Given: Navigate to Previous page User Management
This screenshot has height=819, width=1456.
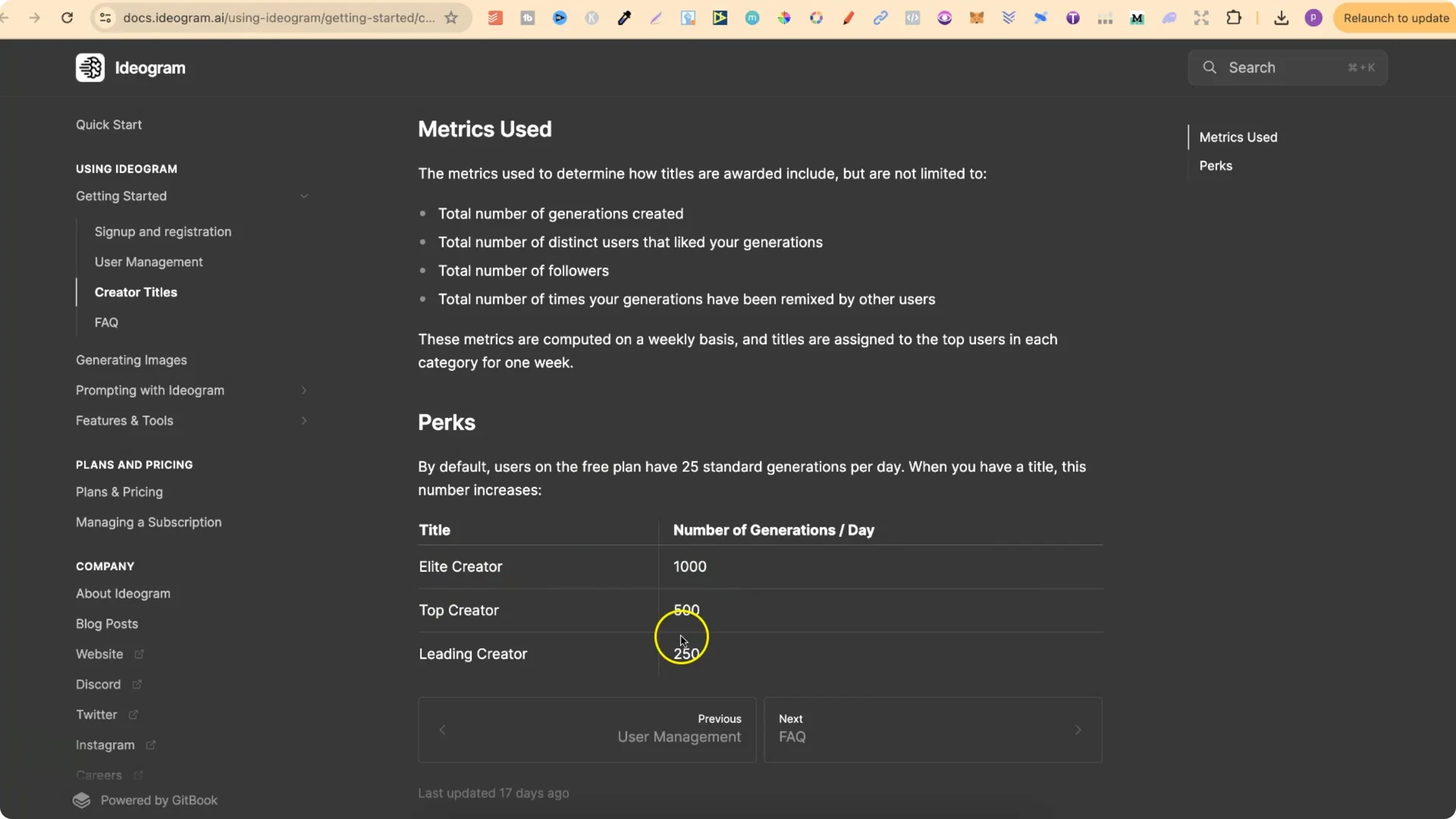Looking at the screenshot, I should [588, 730].
